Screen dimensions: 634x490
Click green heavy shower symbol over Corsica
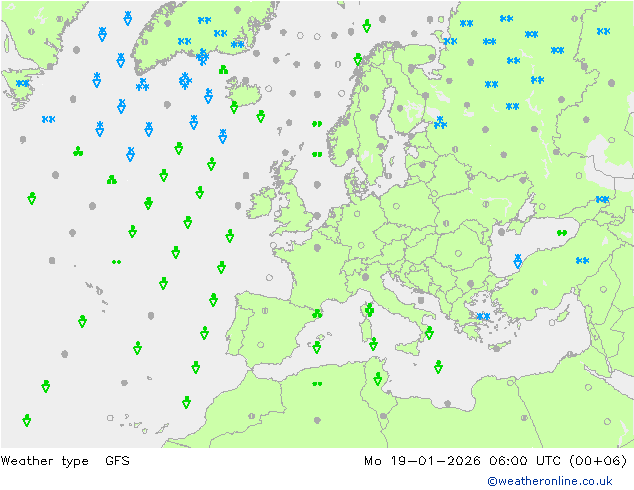[369, 310]
